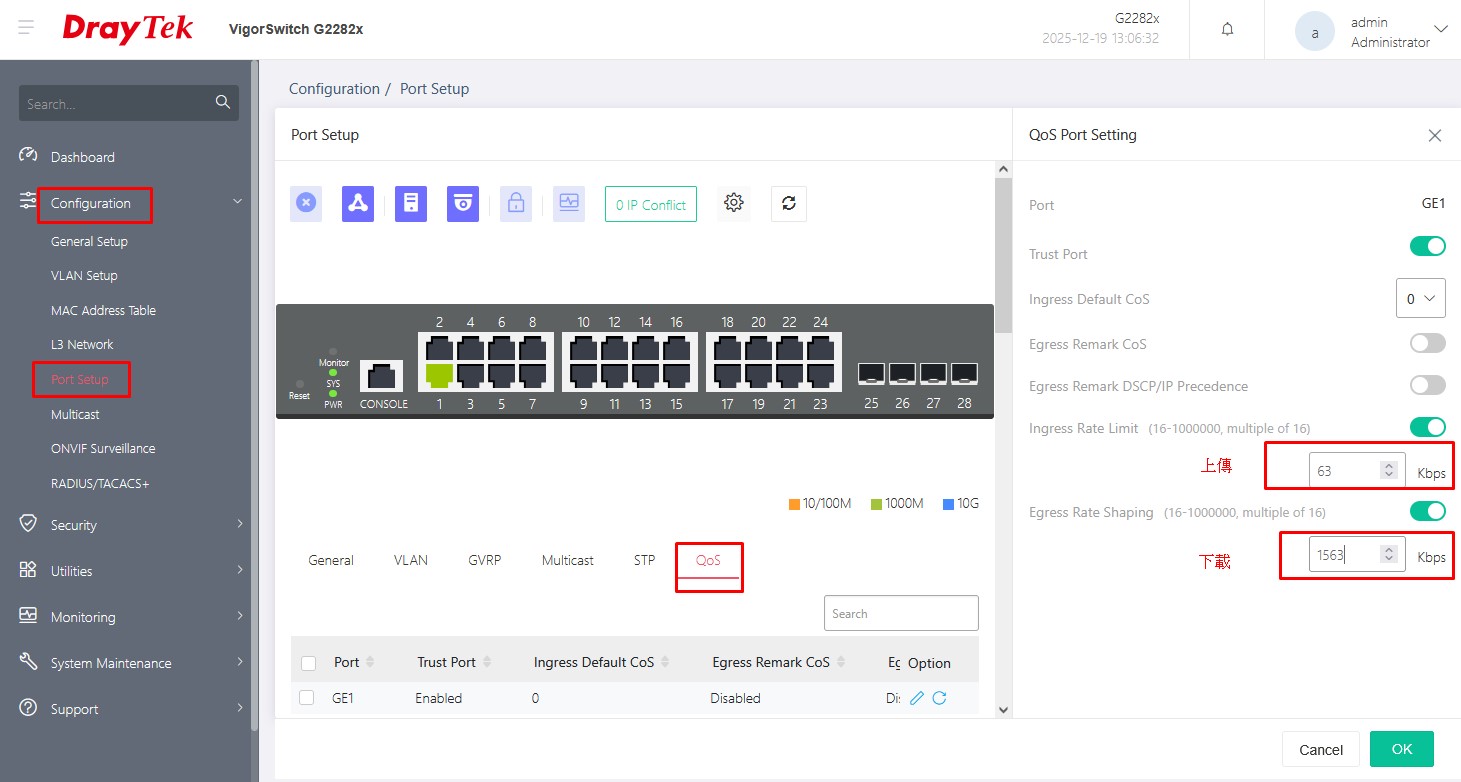Image resolution: width=1461 pixels, height=782 pixels.
Task: Click port 1 on the switch panel
Action: coord(439,375)
